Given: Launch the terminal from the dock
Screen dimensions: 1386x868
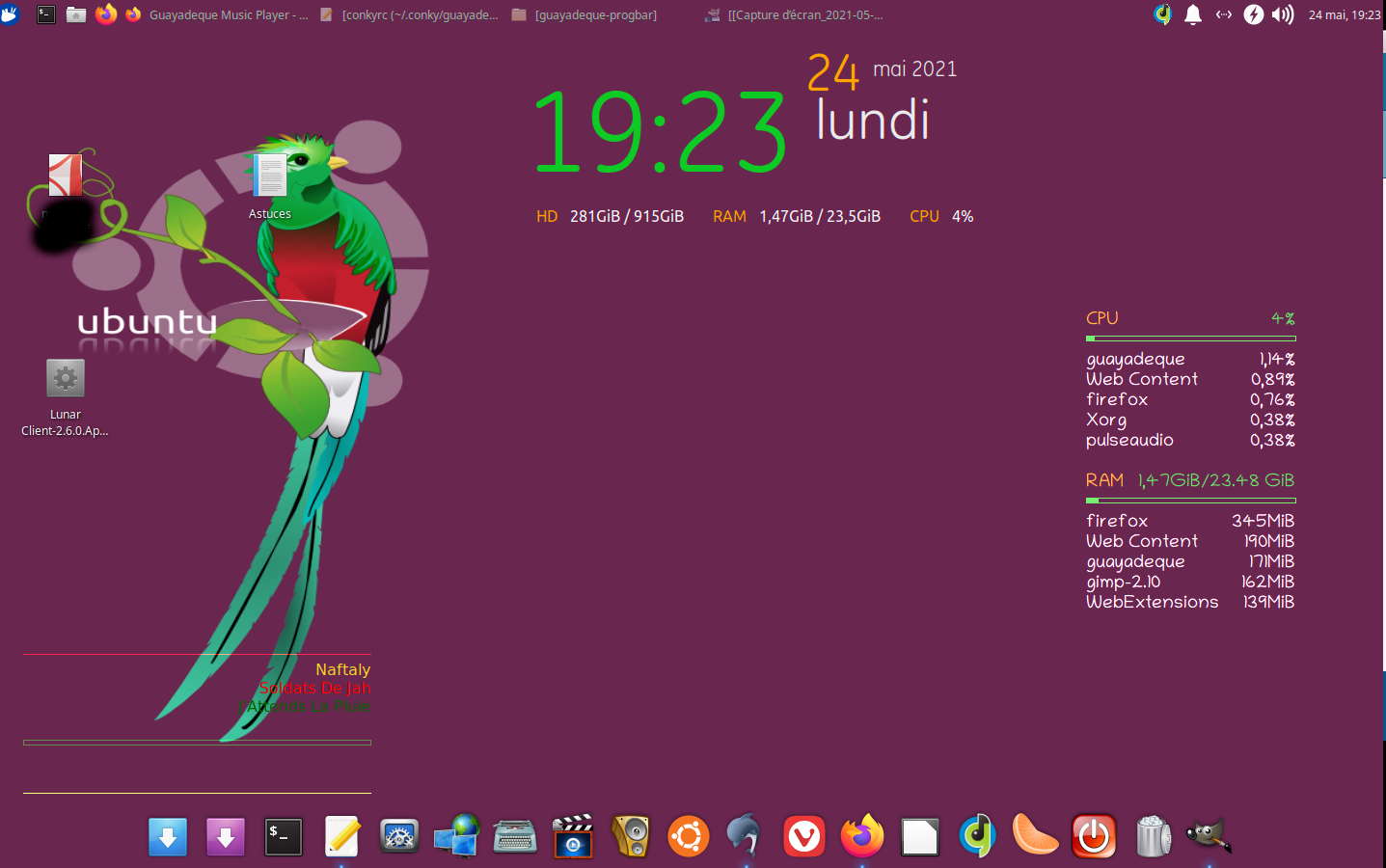Looking at the screenshot, I should [284, 837].
